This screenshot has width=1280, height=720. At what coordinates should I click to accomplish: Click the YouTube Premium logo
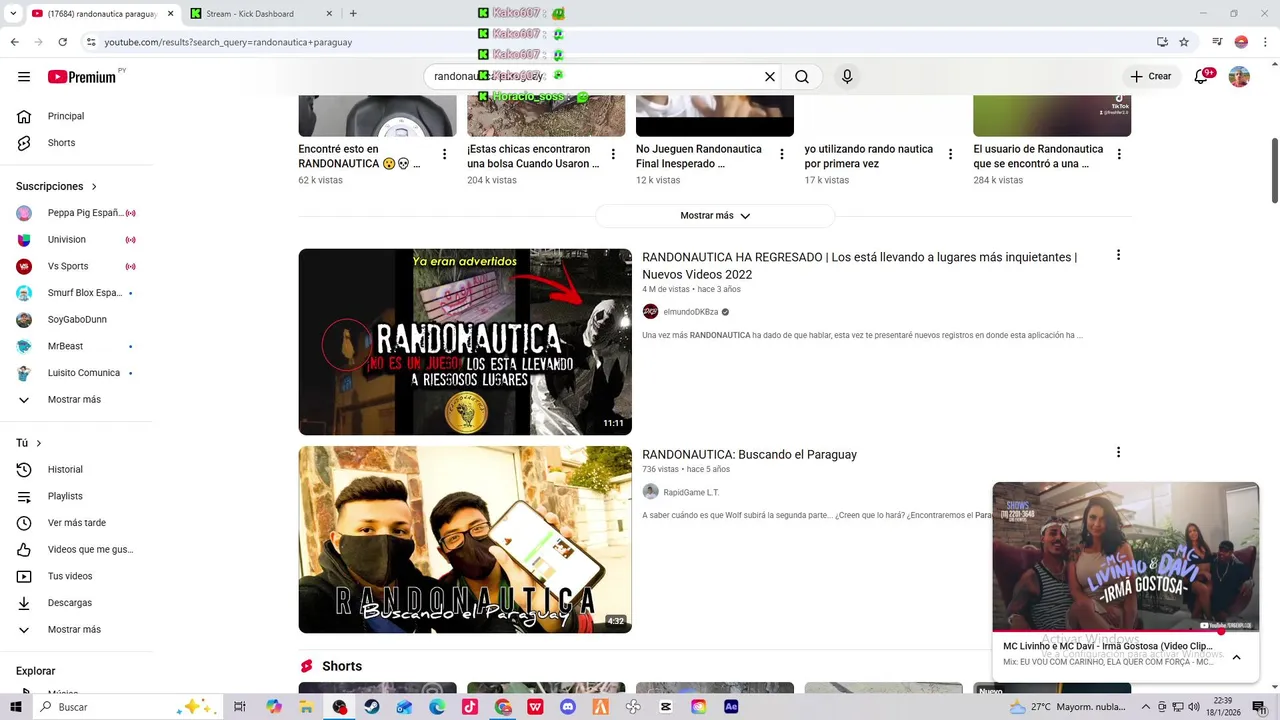point(82,77)
